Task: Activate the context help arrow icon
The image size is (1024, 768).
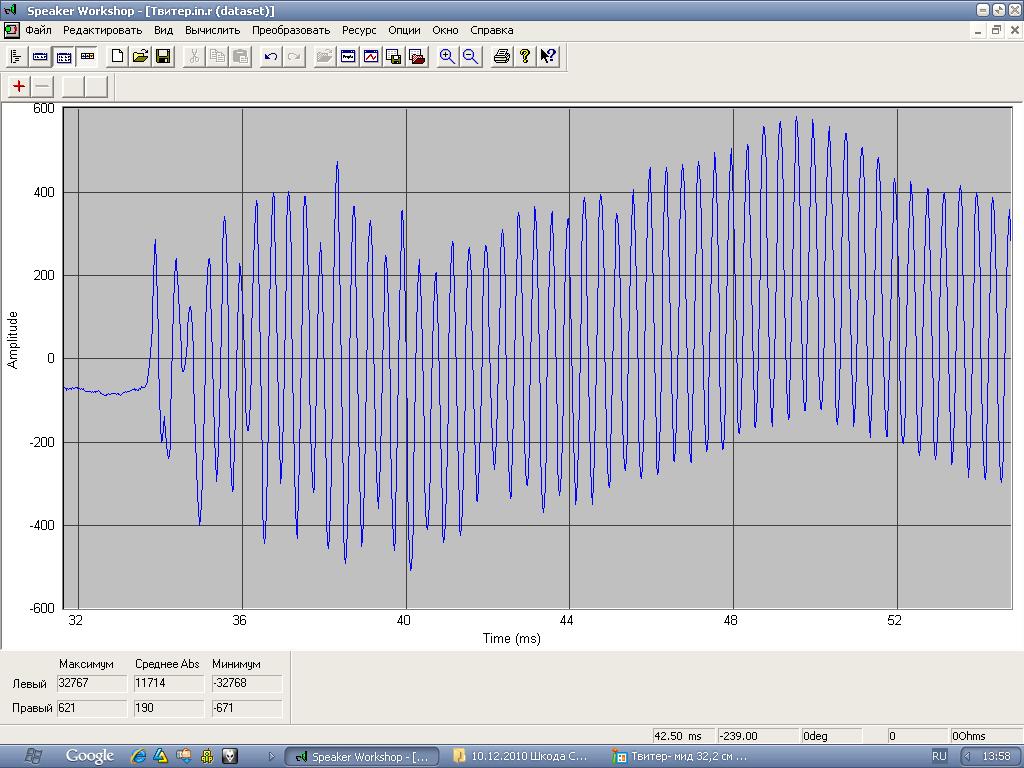Action: tap(547, 57)
